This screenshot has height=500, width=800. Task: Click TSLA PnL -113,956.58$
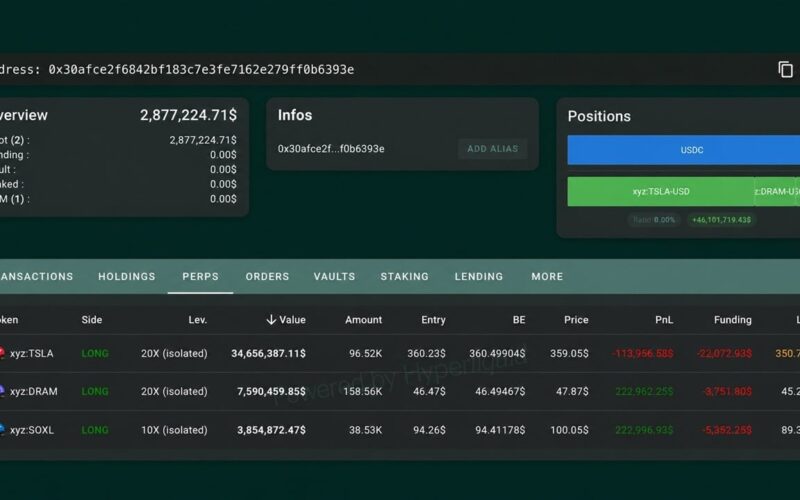click(643, 354)
